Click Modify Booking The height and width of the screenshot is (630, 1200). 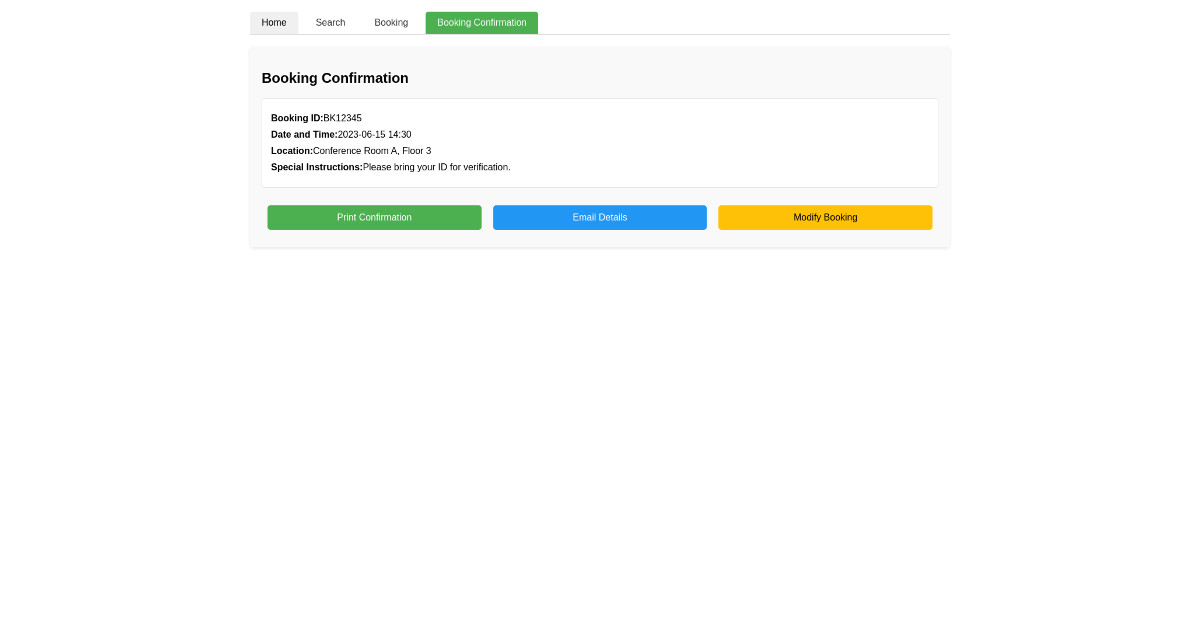[825, 217]
